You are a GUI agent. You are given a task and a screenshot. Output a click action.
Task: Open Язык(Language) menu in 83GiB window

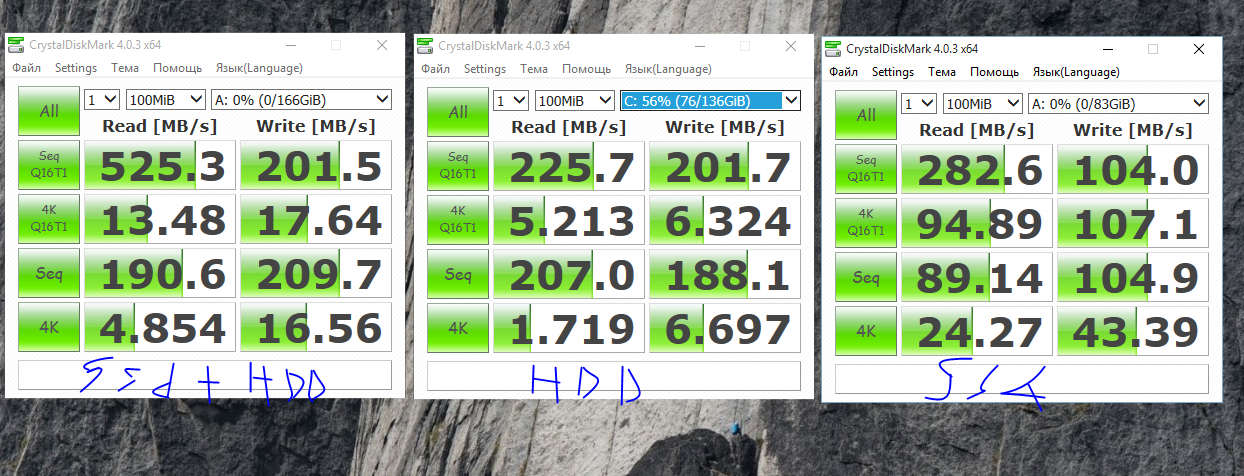pos(1076,72)
